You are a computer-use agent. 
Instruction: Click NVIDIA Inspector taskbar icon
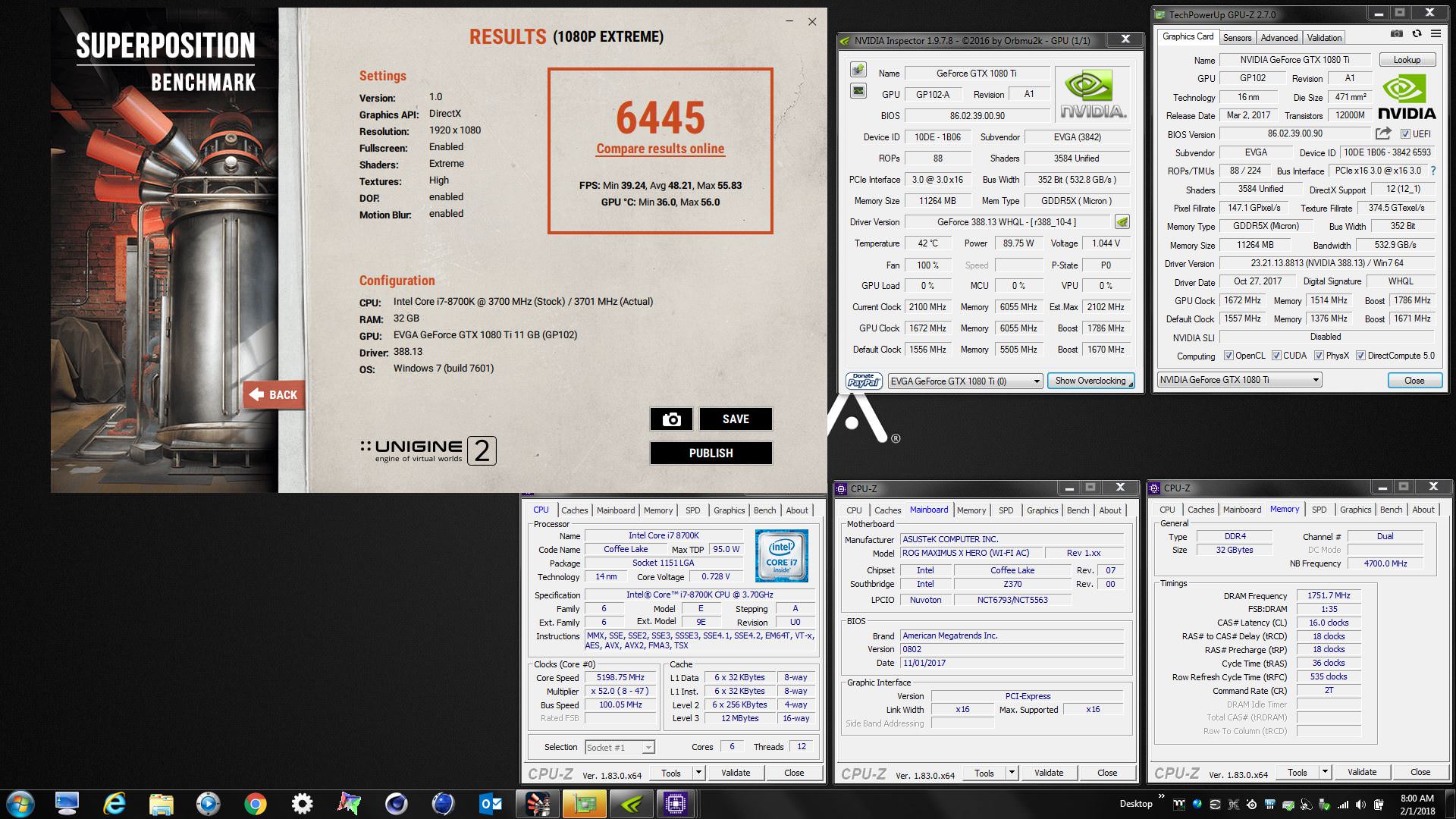632,804
